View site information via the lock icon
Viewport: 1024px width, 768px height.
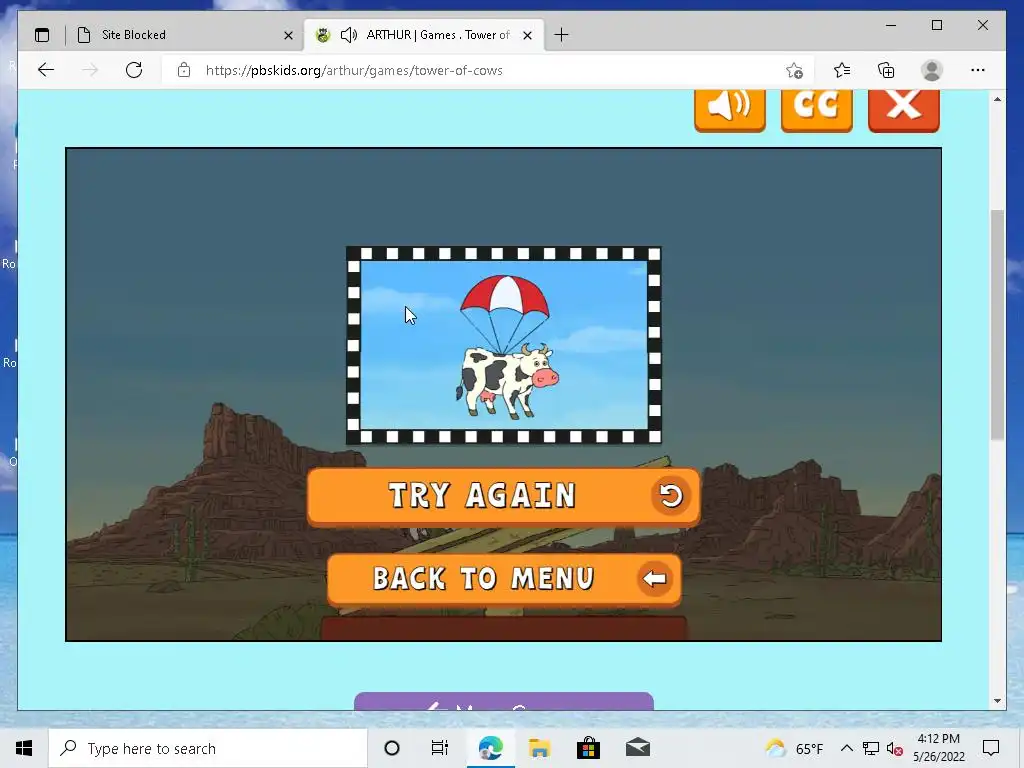click(184, 70)
